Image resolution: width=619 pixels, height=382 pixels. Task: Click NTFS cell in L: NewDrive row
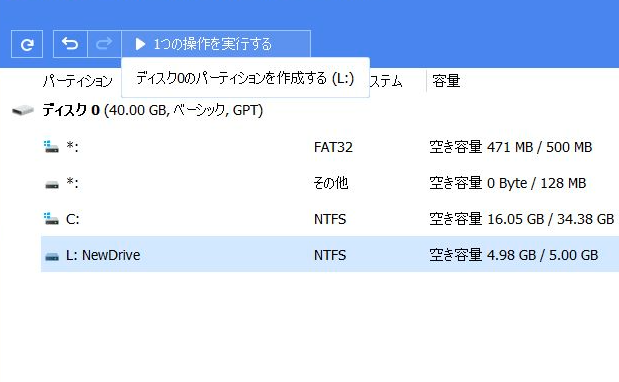point(330,255)
